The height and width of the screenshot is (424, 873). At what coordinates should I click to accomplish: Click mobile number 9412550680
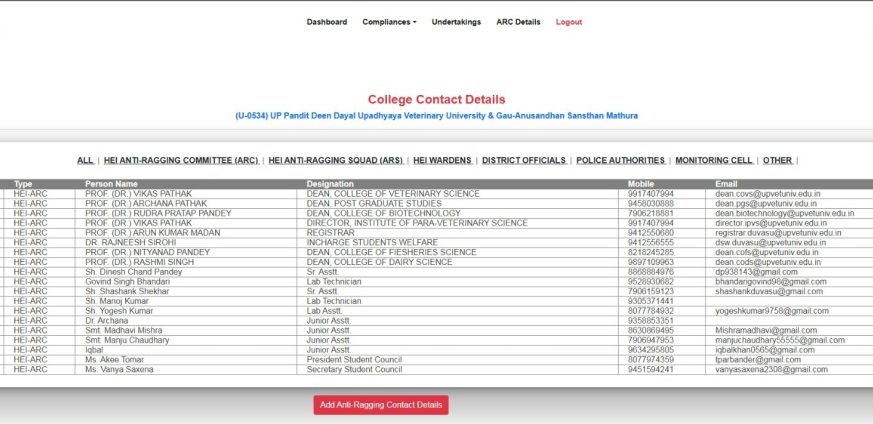click(651, 233)
